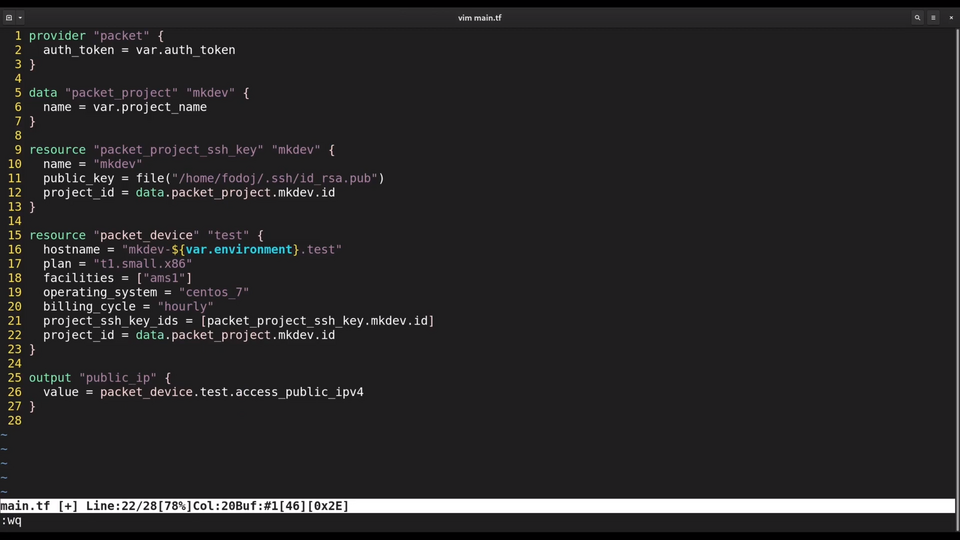Click data.packet_project.mkdev.id on line 22
The image size is (960, 540).
235,336
